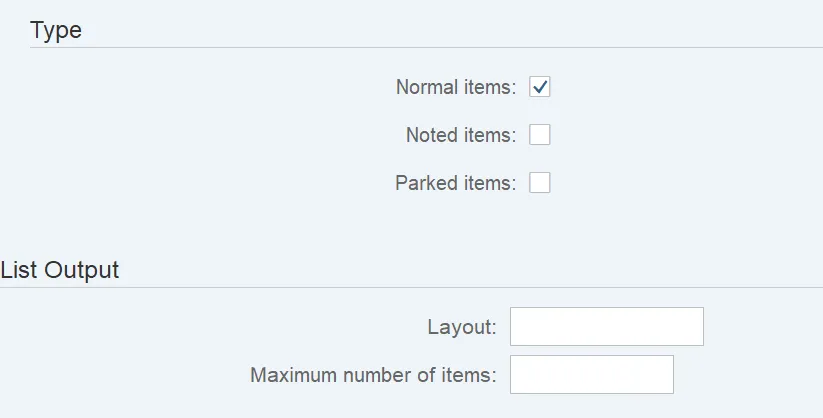Image resolution: width=823 pixels, height=418 pixels.
Task: Select the List Output section heading
Action: tap(60, 269)
